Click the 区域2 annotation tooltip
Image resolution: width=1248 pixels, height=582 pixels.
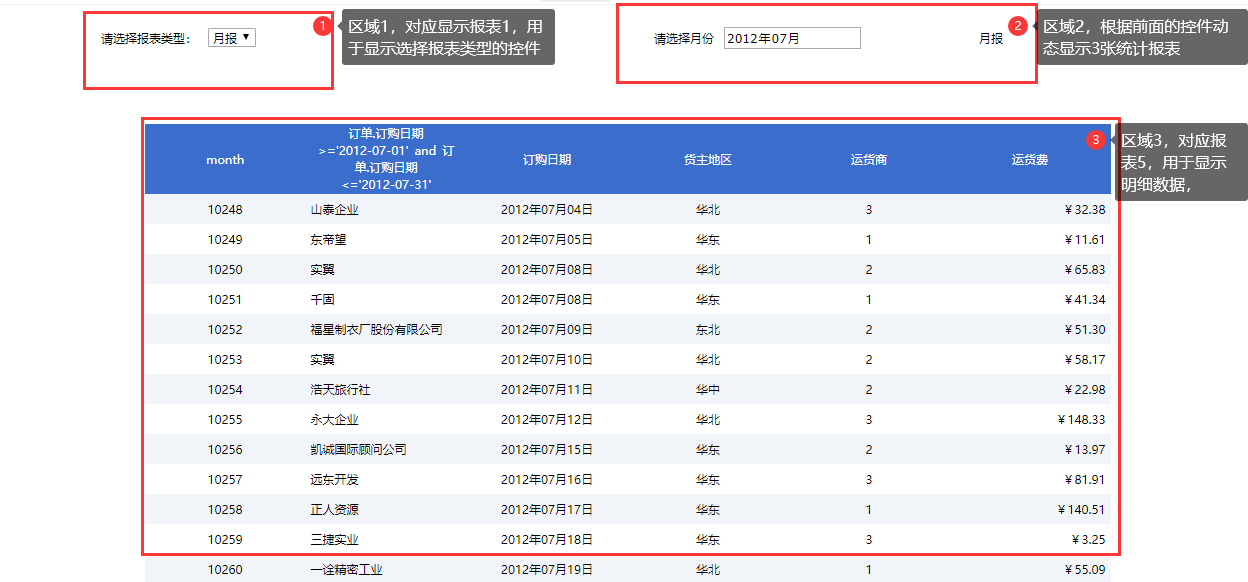pos(1134,38)
